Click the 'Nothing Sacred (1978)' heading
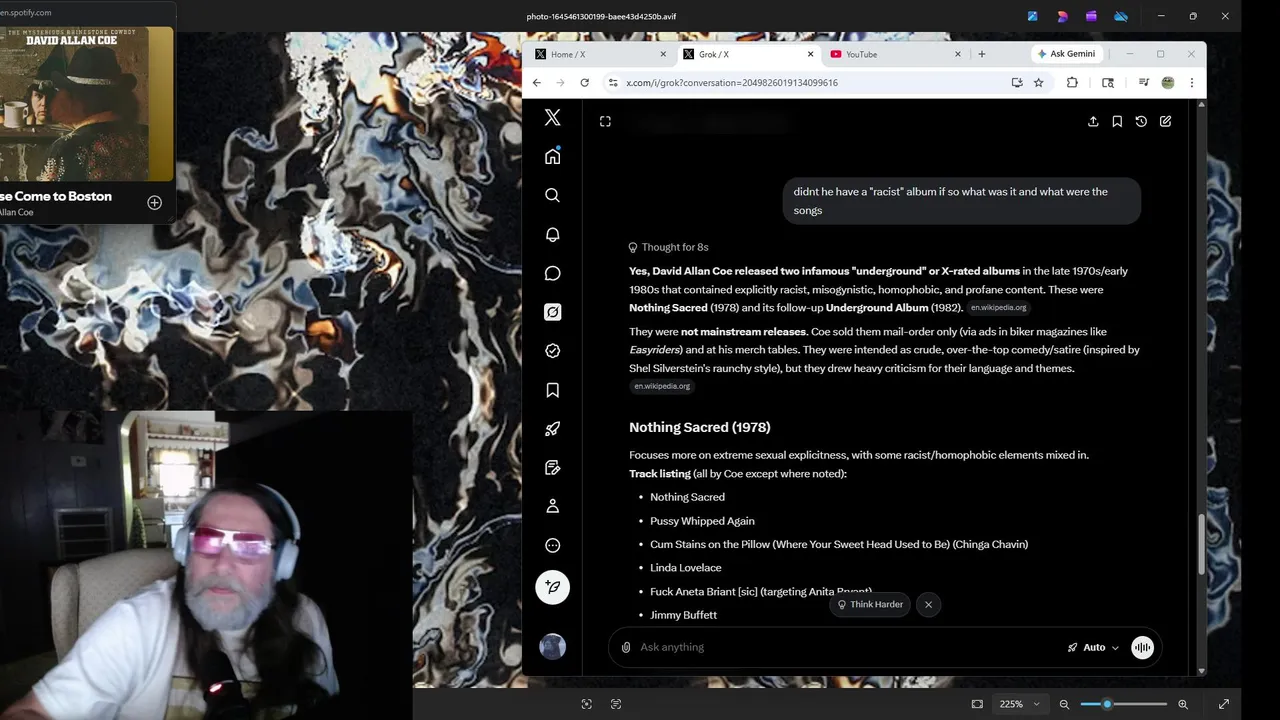1280x720 pixels. coord(699,427)
